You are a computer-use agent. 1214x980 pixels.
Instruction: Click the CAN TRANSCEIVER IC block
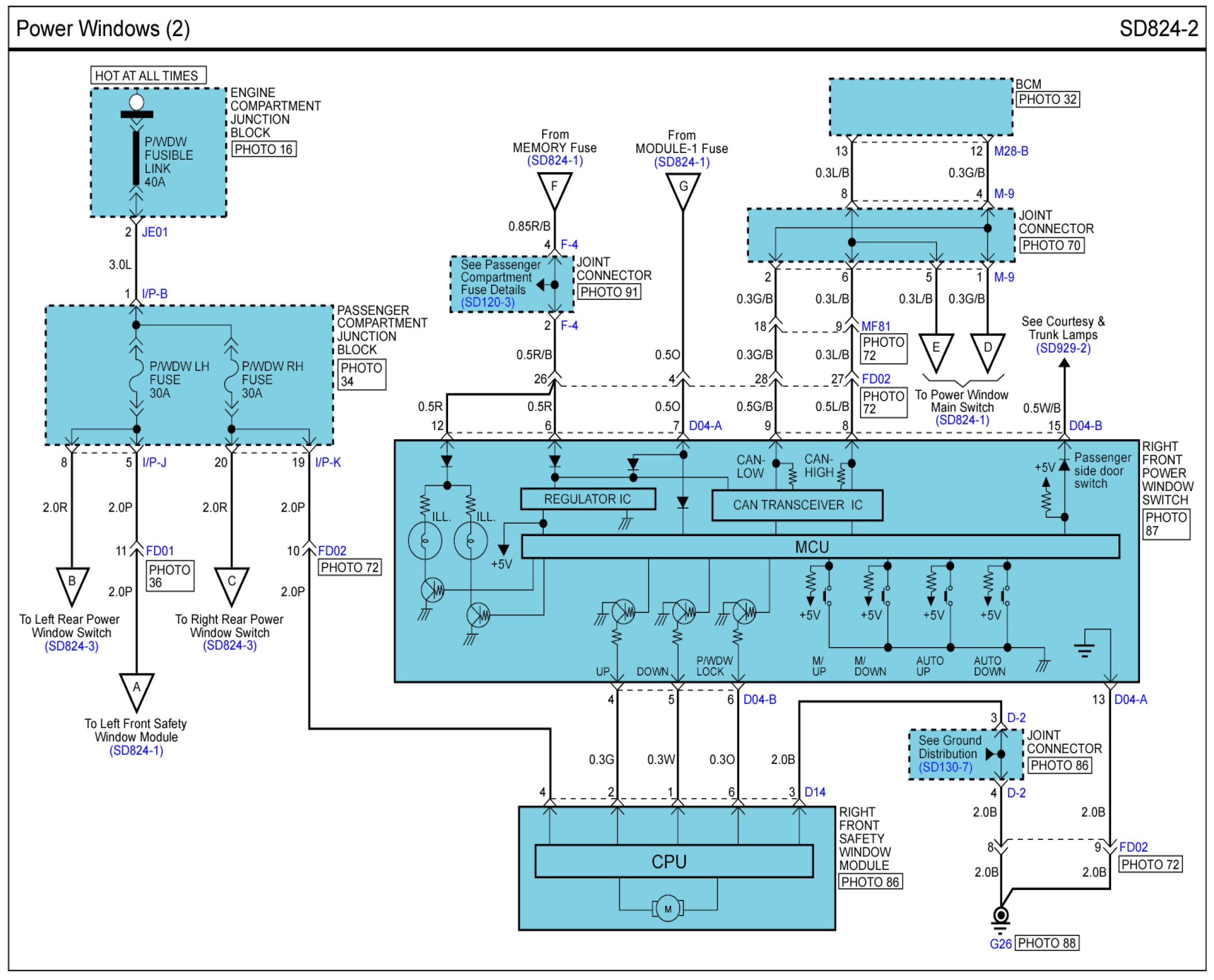[x=797, y=504]
